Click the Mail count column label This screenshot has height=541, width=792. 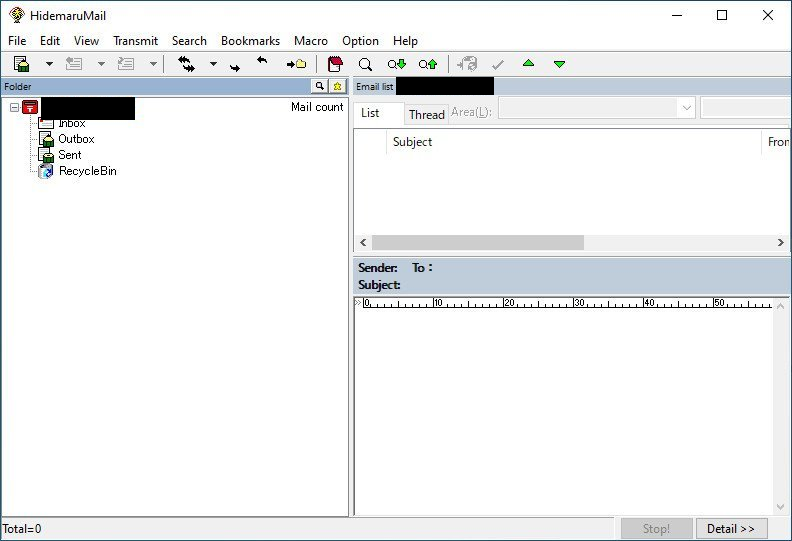pos(317,107)
